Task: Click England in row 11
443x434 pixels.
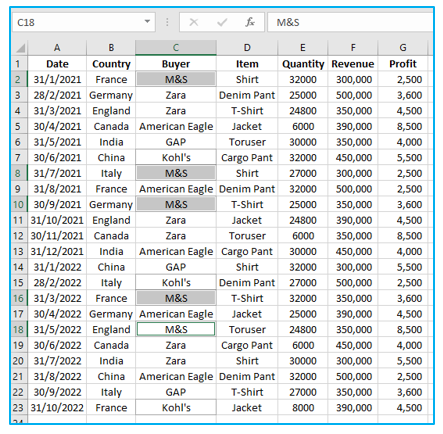Action: [x=111, y=220]
